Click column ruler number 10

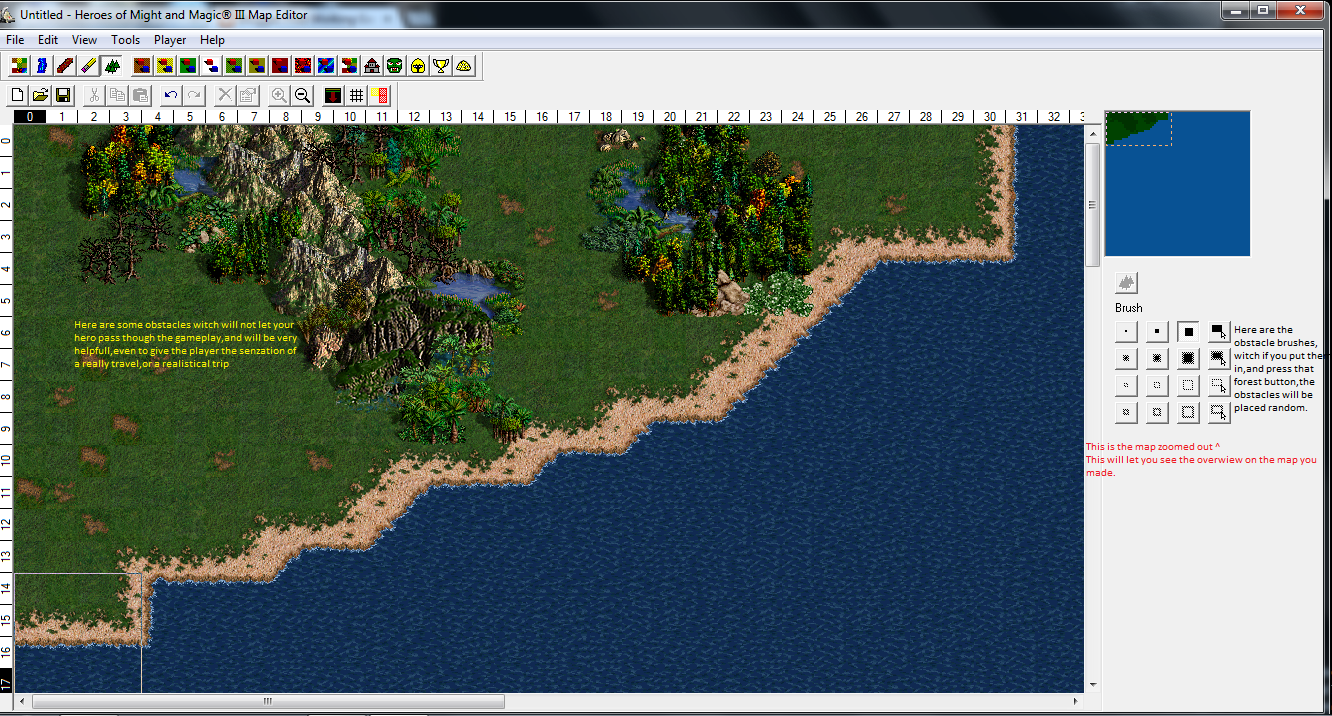point(350,117)
